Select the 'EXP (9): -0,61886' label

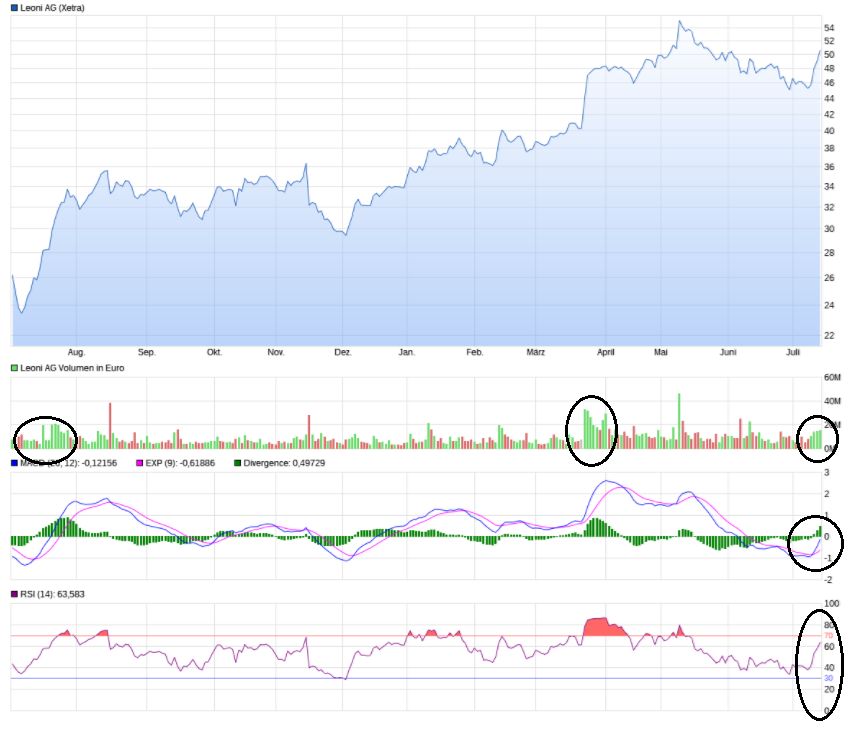pos(180,463)
